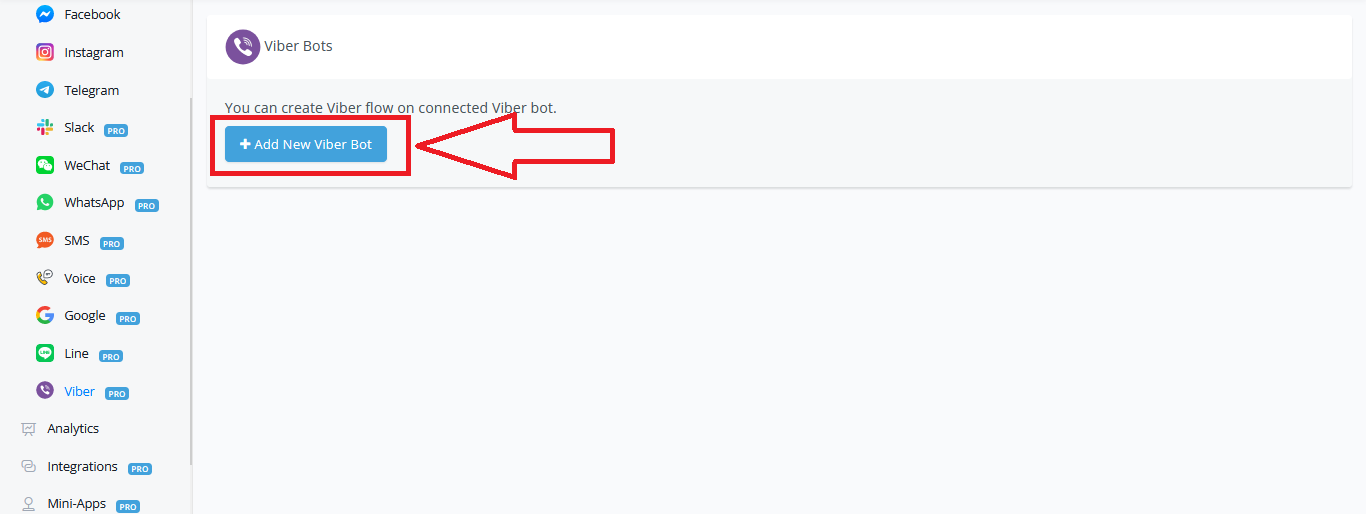This screenshot has height=514, width=1366.
Task: Click the purple Viber Bots header logo
Action: pyautogui.click(x=243, y=46)
